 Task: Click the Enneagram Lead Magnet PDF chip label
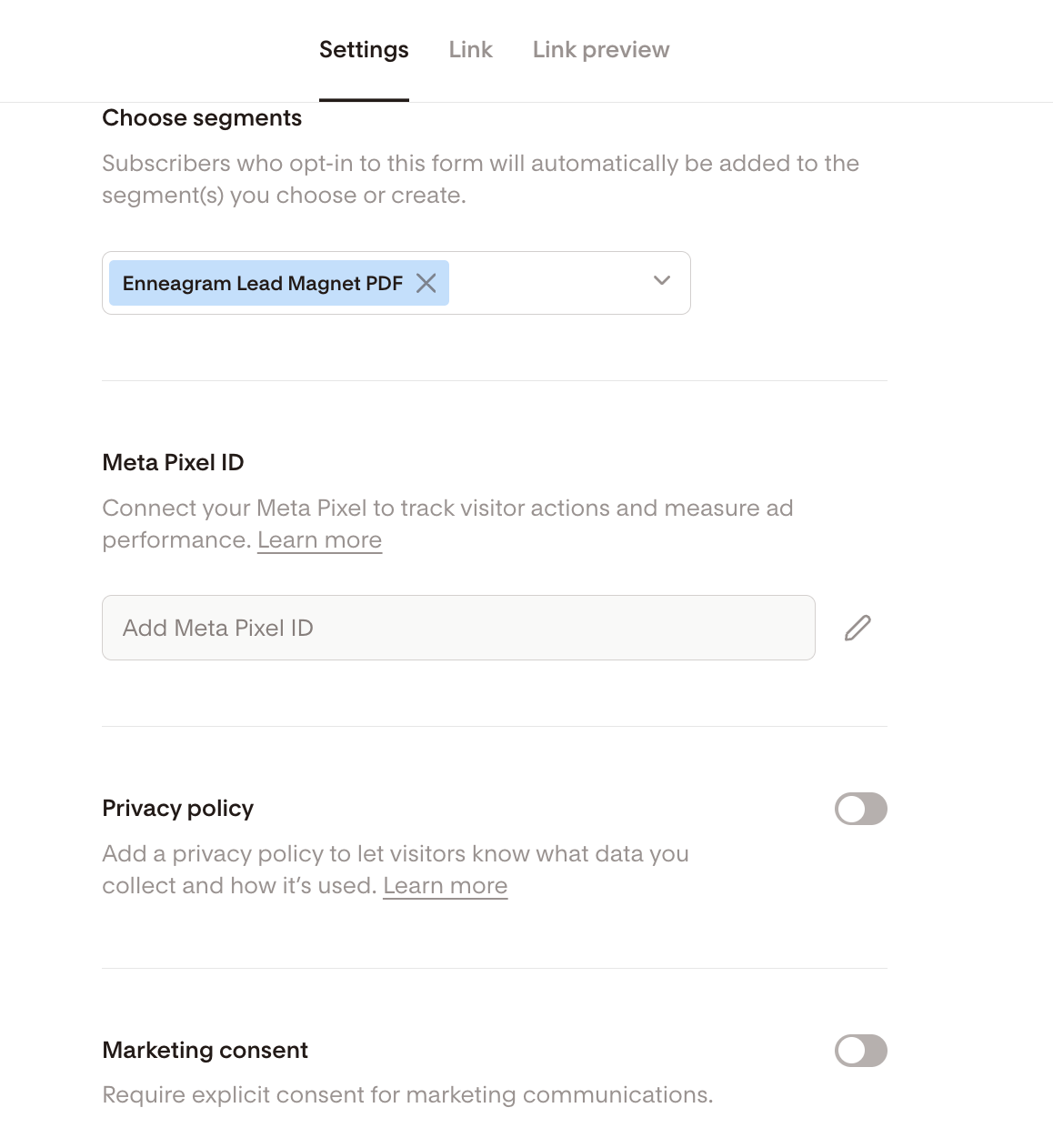(262, 284)
